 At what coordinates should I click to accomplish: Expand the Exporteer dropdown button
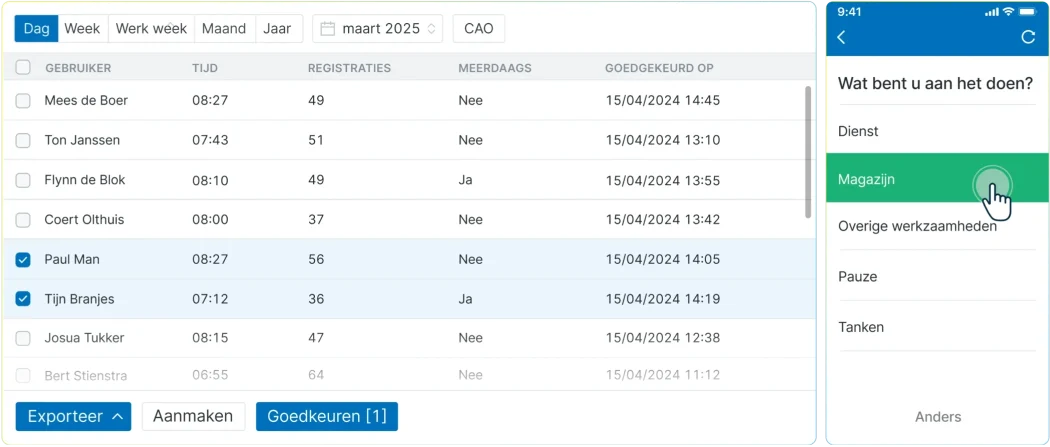pos(73,416)
